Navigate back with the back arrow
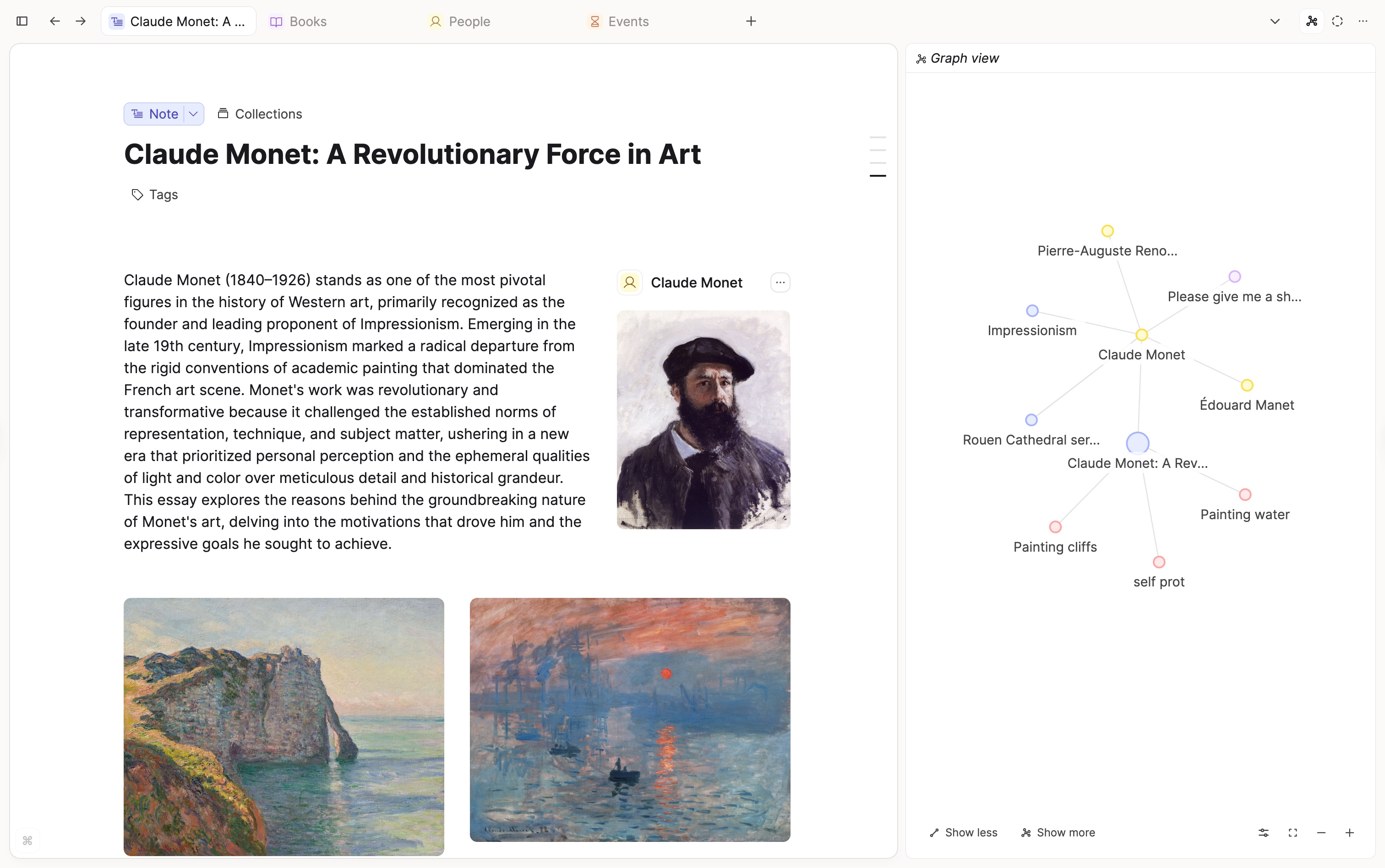This screenshot has height=868, width=1385. pos(55,21)
